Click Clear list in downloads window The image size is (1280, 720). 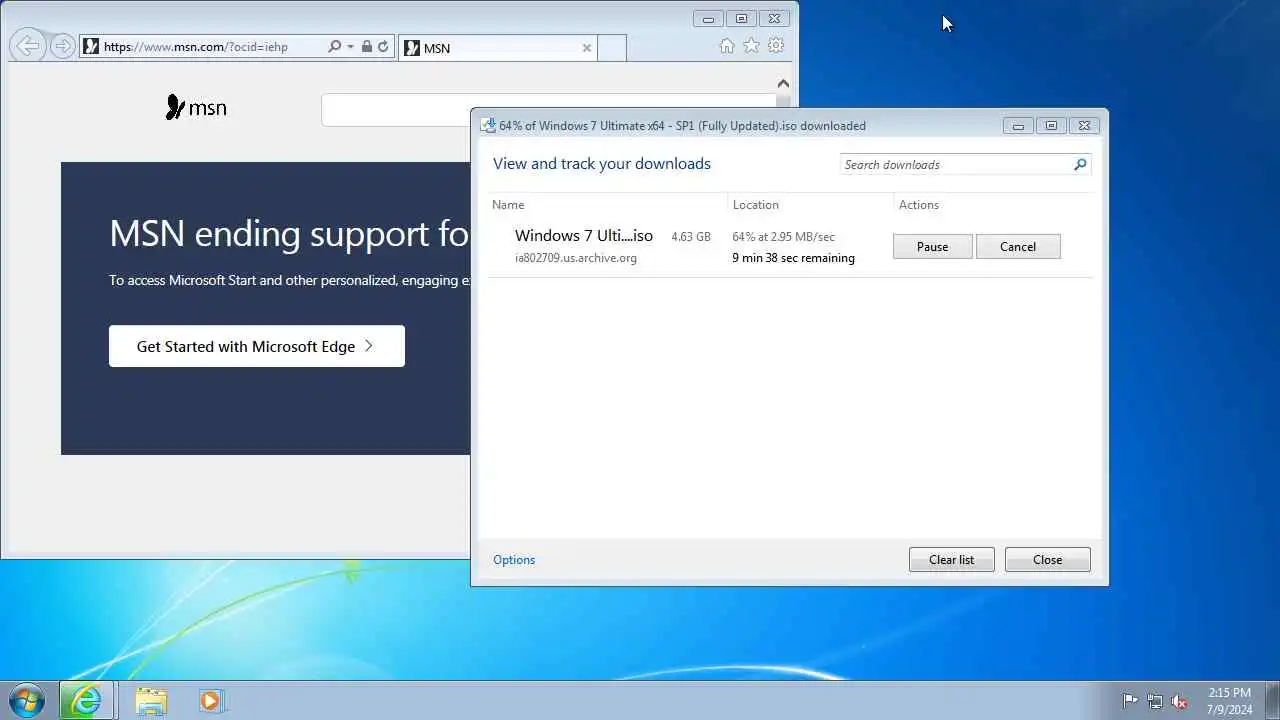(x=951, y=560)
